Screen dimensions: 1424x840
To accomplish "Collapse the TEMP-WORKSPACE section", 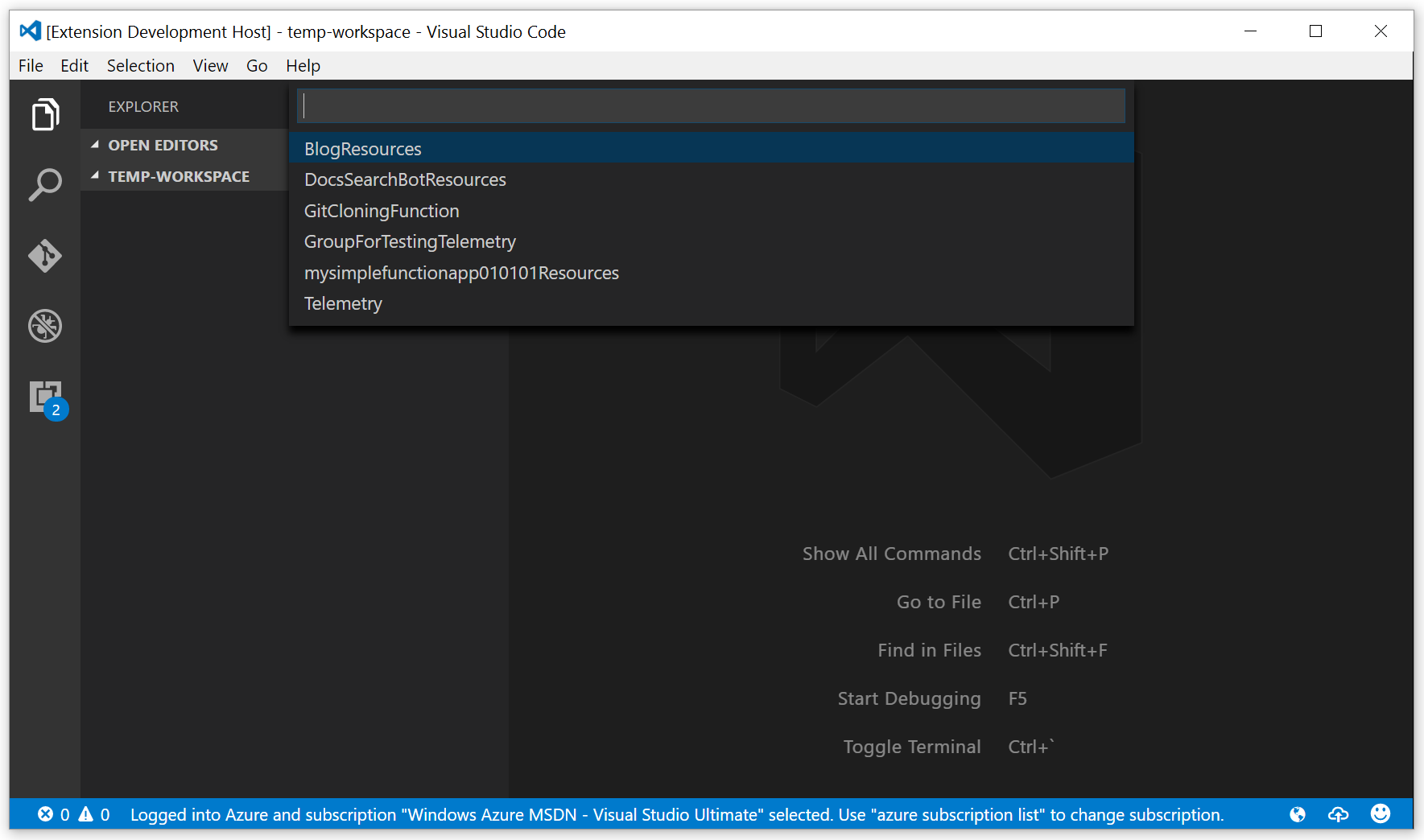I will pyautogui.click(x=184, y=176).
